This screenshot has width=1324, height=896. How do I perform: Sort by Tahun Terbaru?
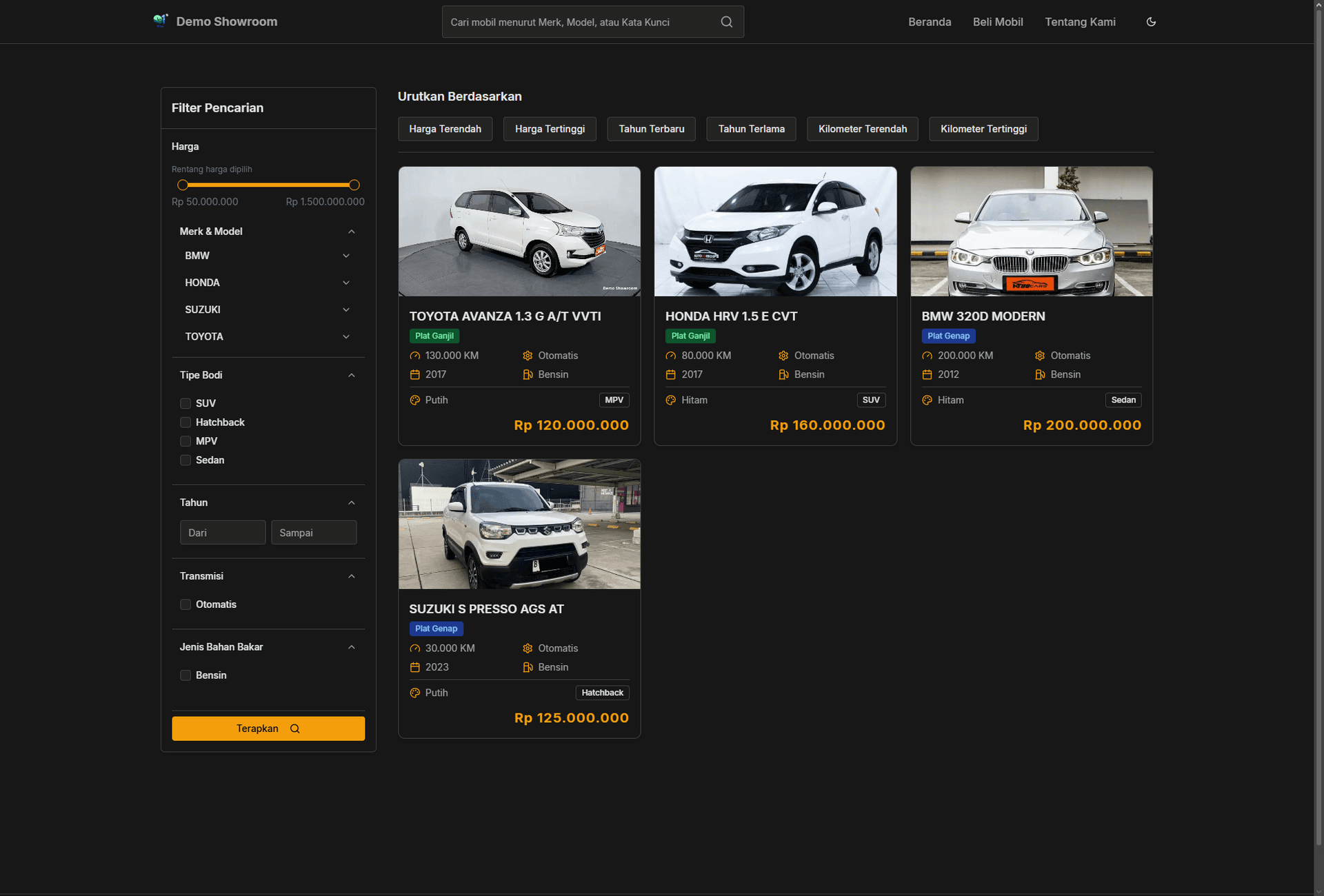[x=651, y=129]
